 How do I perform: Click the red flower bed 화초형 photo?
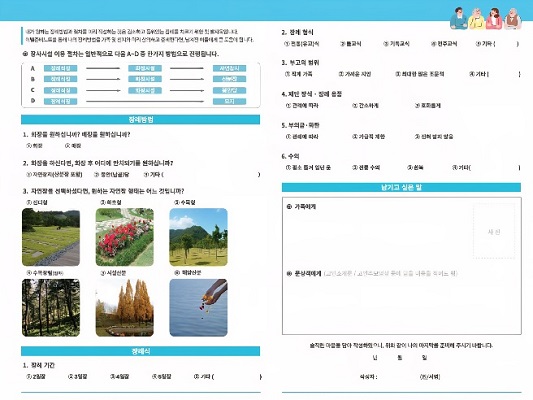point(125,237)
